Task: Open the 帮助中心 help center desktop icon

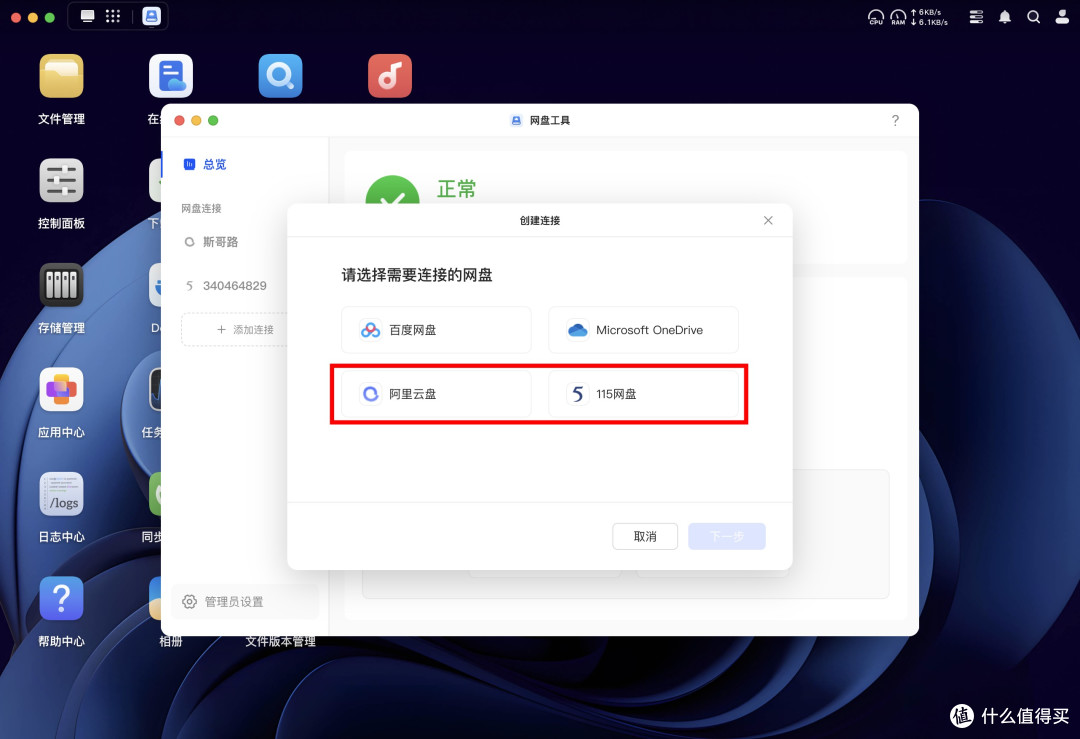Action: [61, 599]
